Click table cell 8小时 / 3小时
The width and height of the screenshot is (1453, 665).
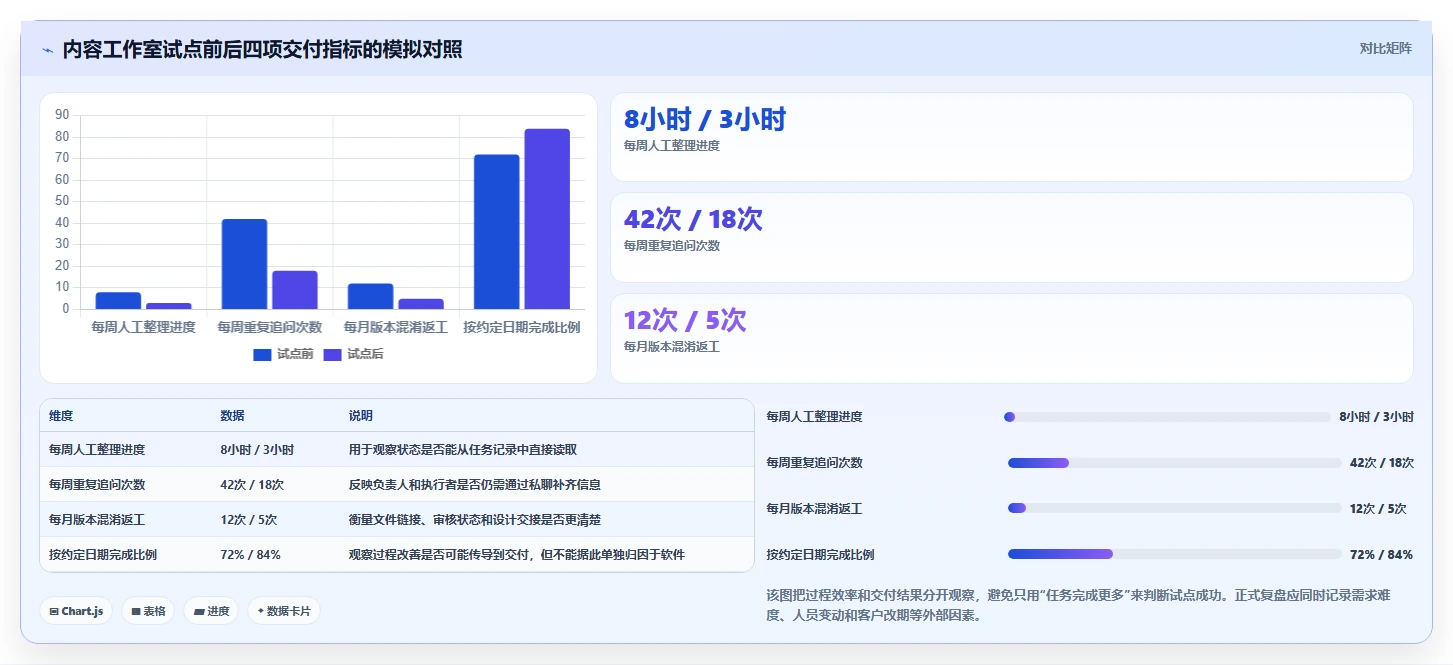coord(257,450)
